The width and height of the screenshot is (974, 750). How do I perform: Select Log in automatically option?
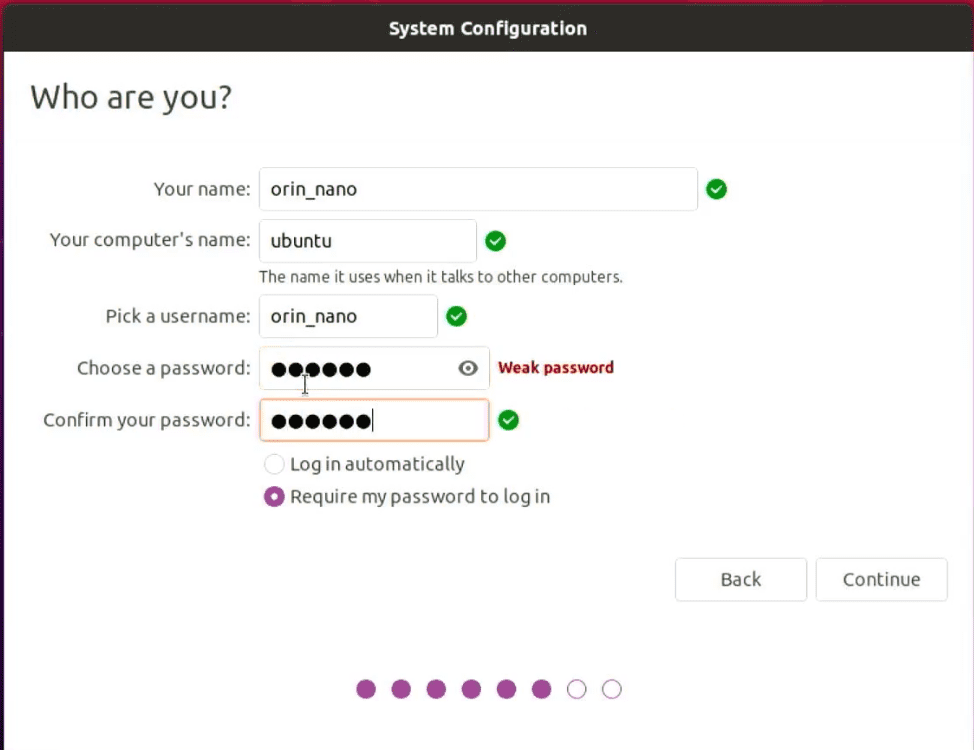point(274,464)
